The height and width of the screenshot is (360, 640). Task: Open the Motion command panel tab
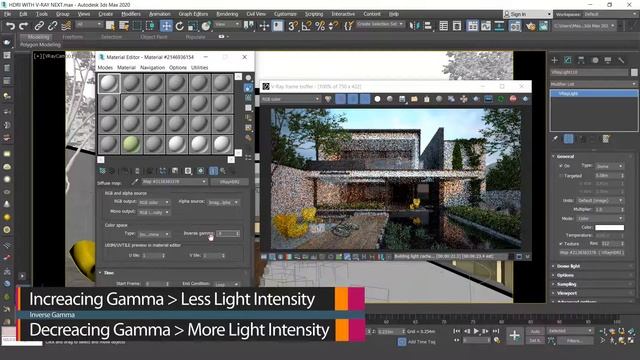[595, 60]
